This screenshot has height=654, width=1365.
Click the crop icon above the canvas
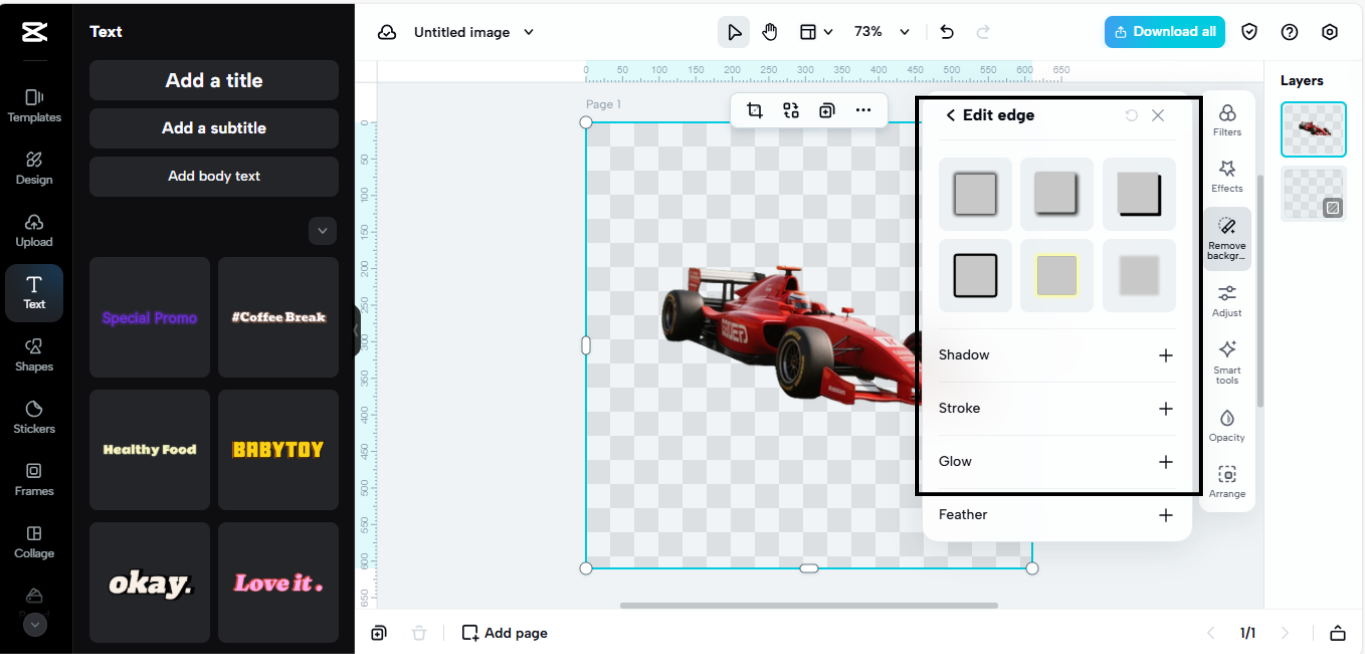755,111
